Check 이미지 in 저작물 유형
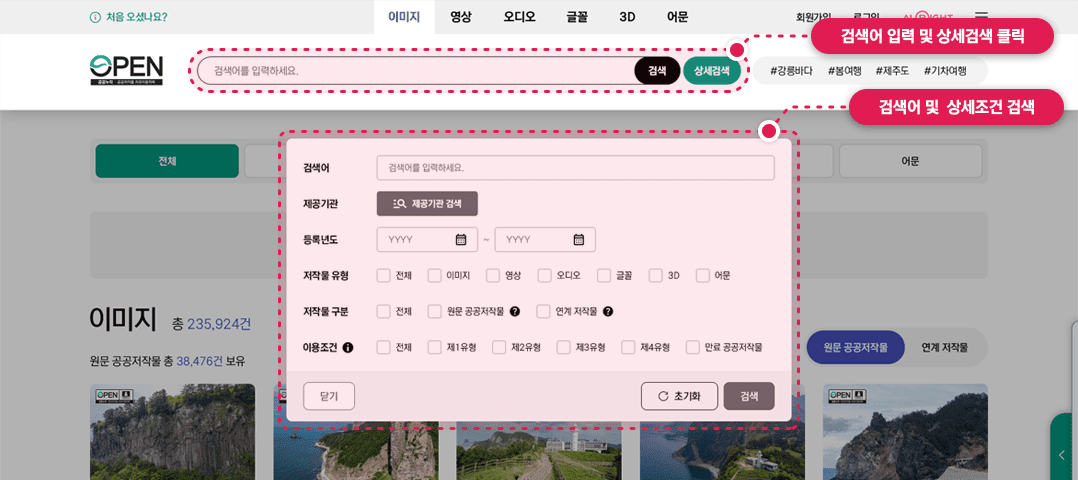 pyautogui.click(x=434, y=276)
